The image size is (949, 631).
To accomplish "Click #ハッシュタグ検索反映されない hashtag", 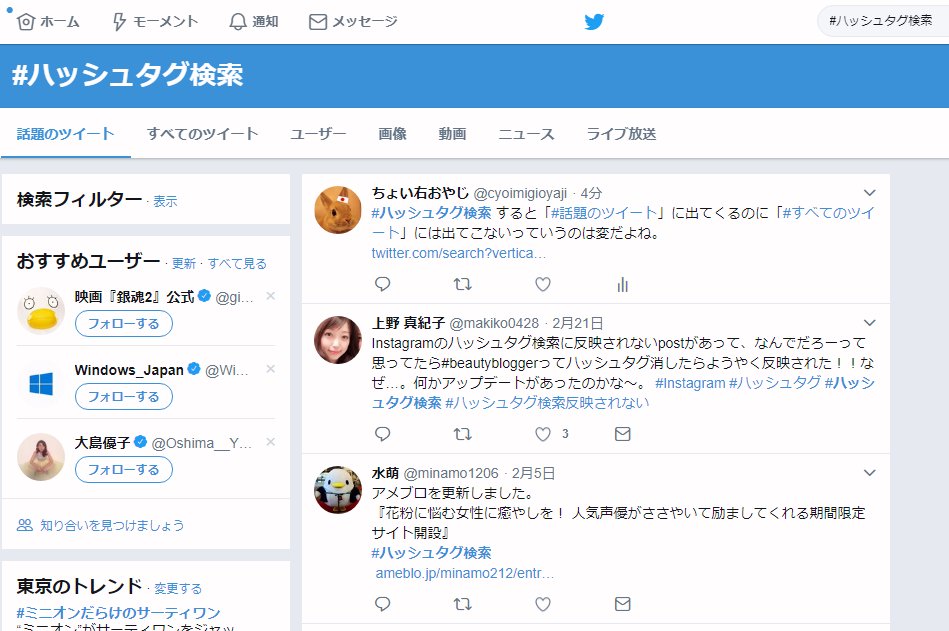I will click(547, 403).
